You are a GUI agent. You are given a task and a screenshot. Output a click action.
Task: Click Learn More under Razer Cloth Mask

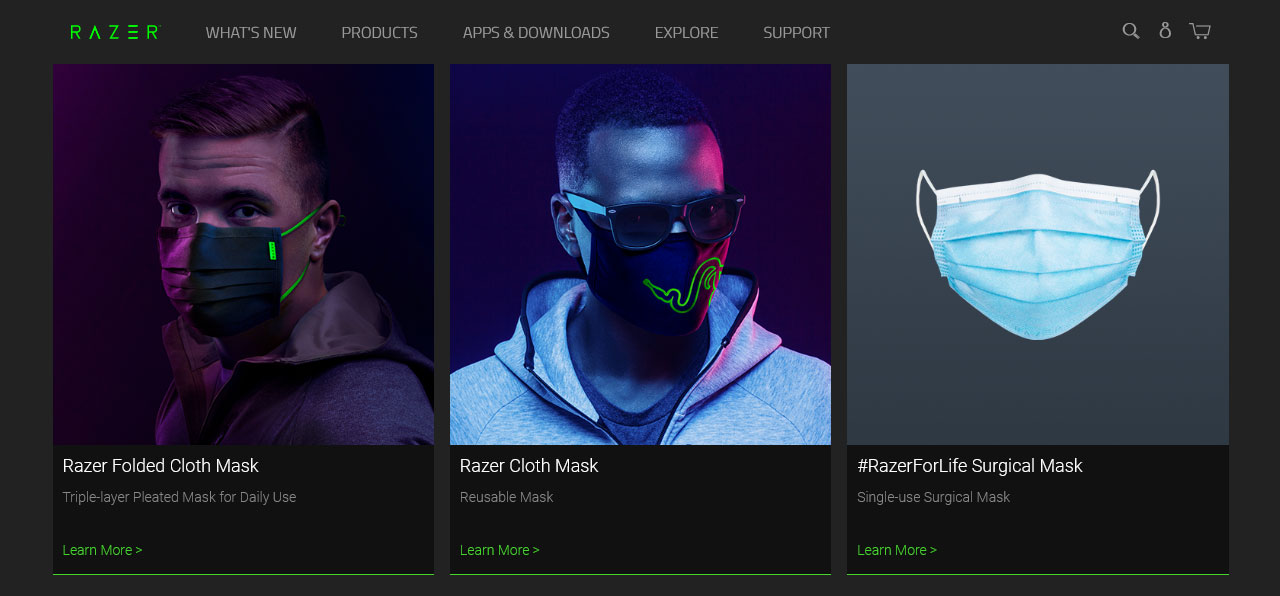click(x=499, y=550)
